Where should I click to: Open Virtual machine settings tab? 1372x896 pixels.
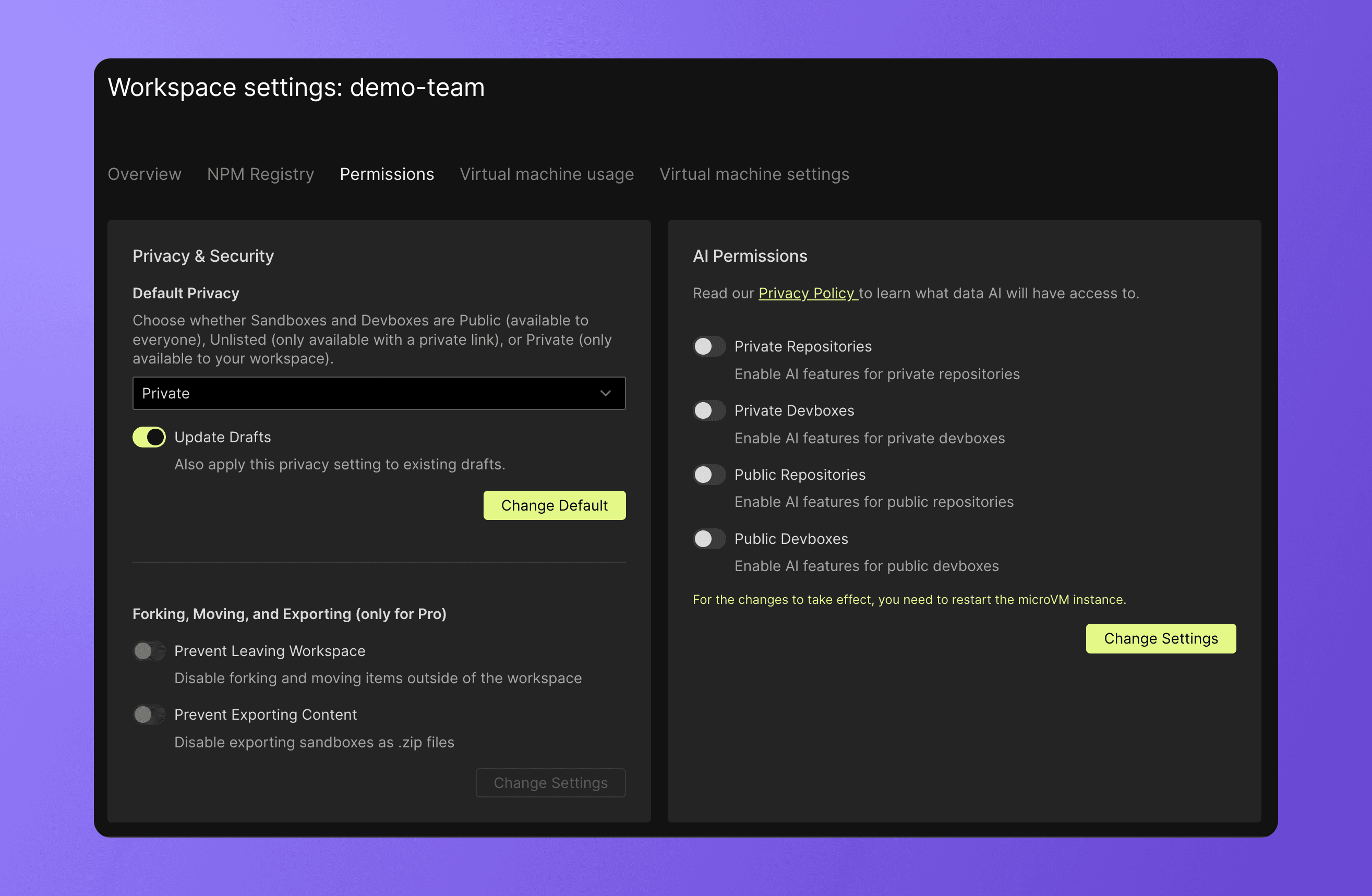[x=754, y=174]
